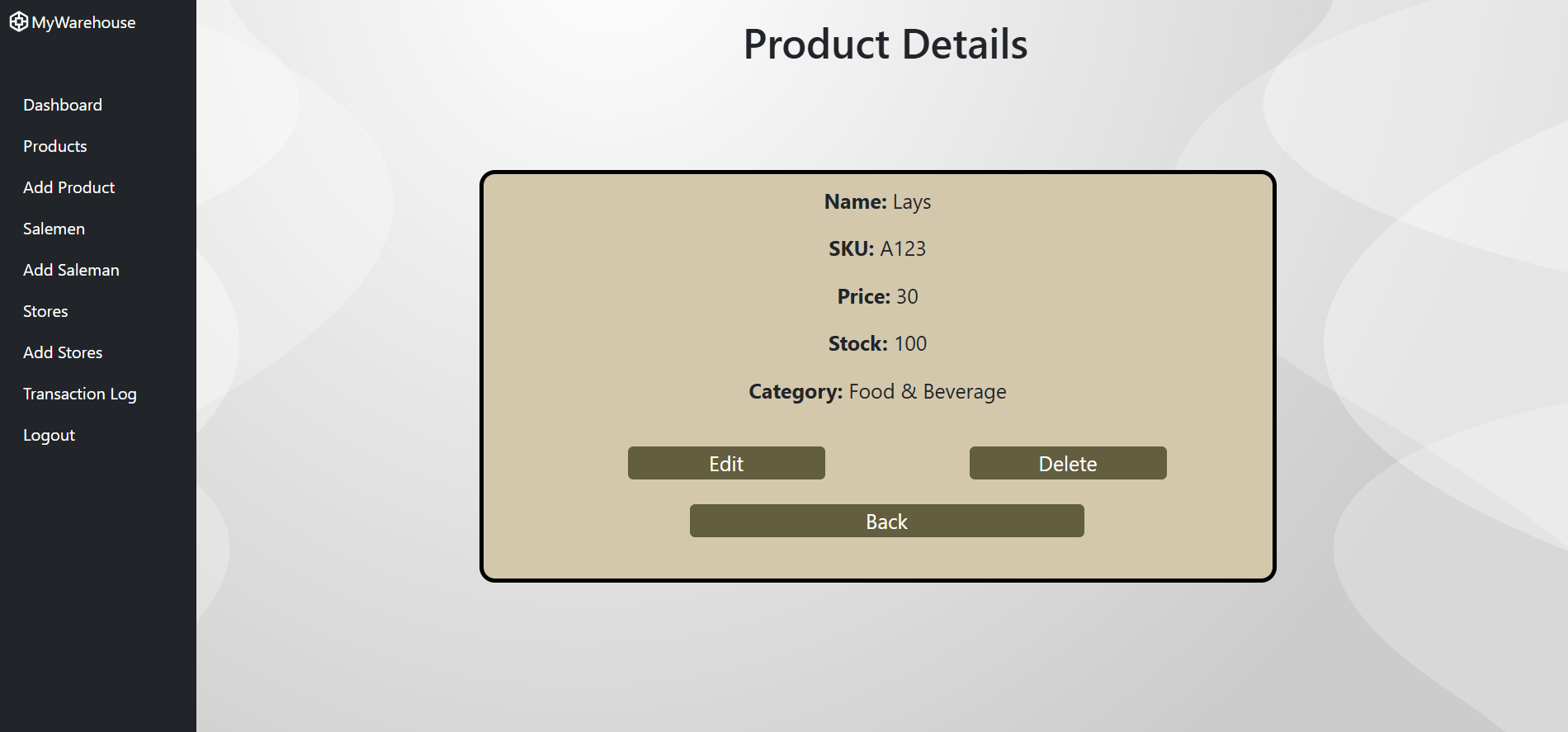Screen dimensions: 1568x732
Task: Go to Products in the sidebar
Action: click(55, 146)
